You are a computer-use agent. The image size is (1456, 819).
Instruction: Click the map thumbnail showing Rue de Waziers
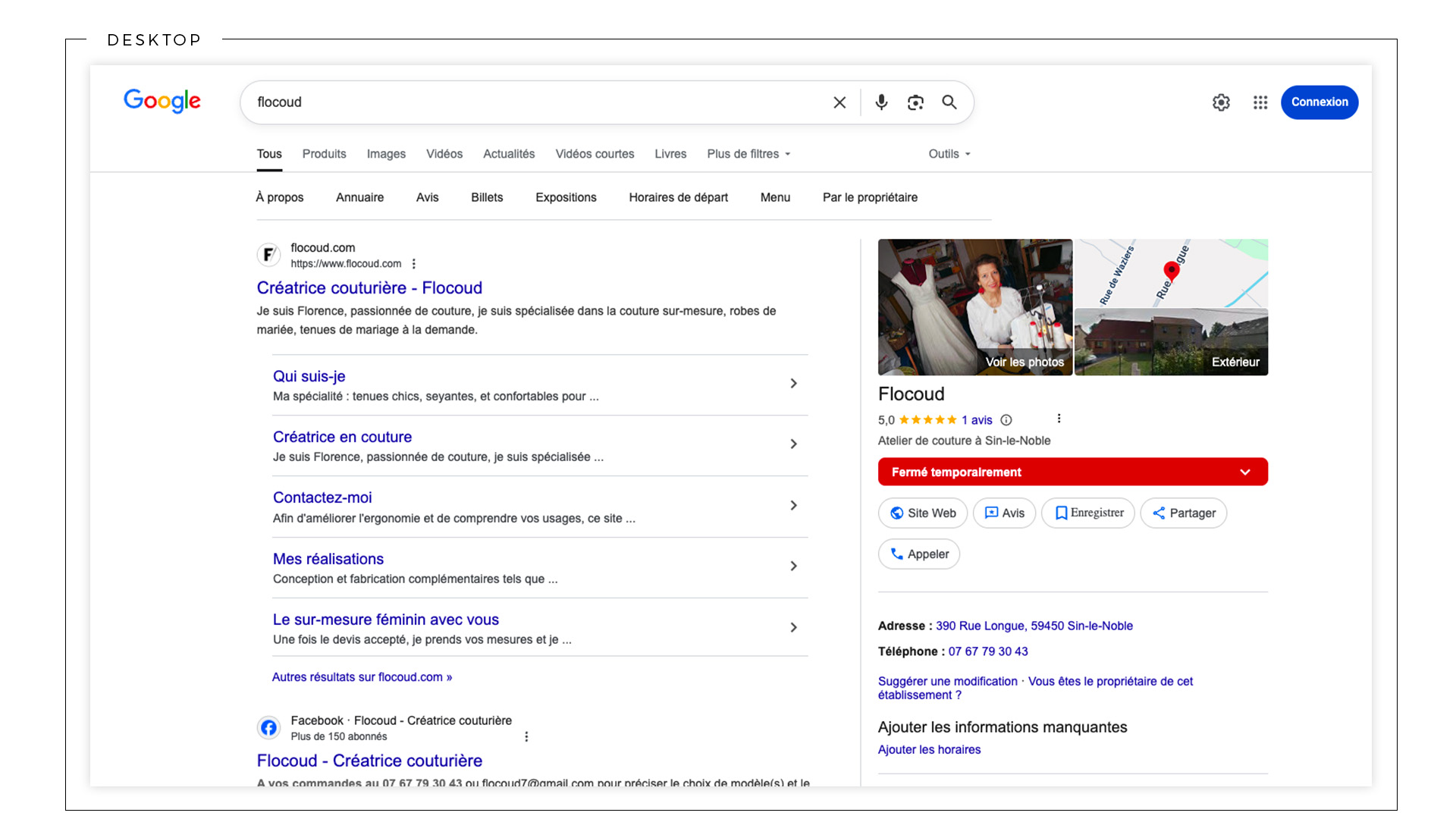(1172, 273)
